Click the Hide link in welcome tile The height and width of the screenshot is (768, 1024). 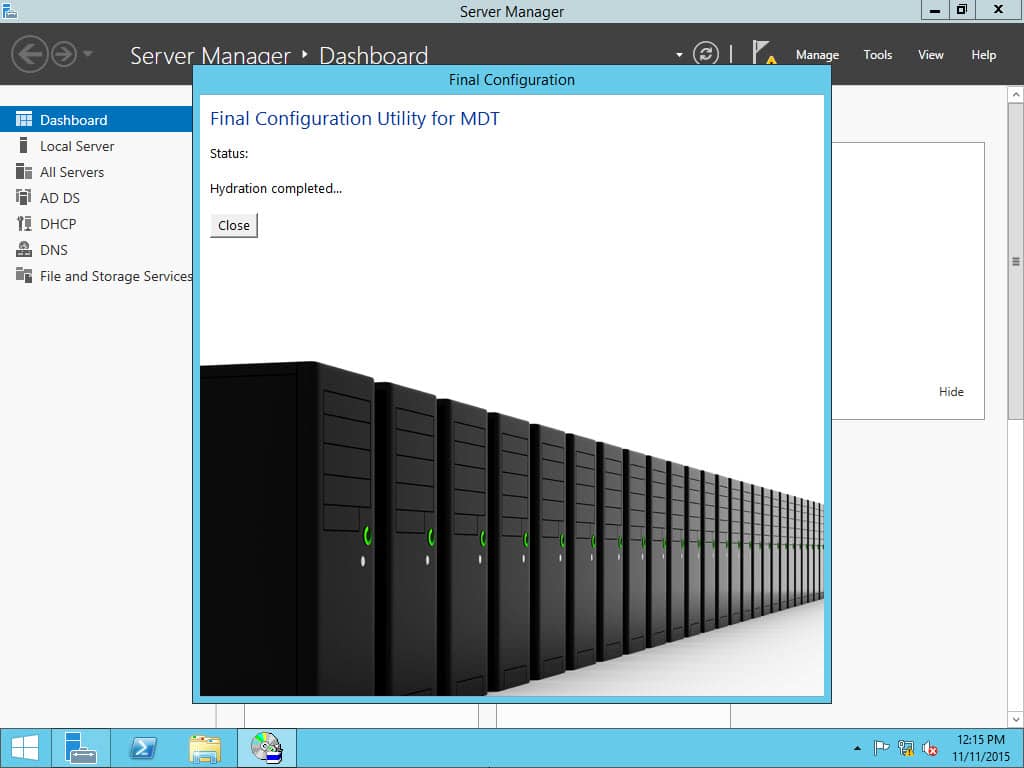click(951, 391)
